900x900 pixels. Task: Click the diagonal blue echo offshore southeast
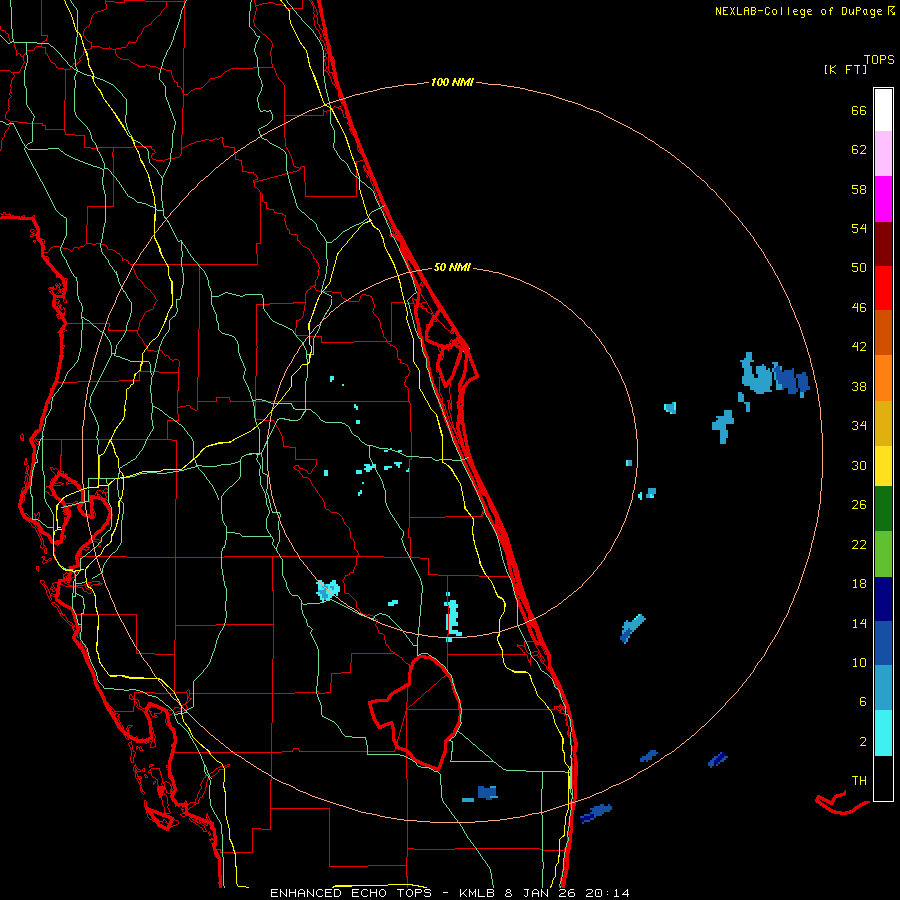coord(632,629)
